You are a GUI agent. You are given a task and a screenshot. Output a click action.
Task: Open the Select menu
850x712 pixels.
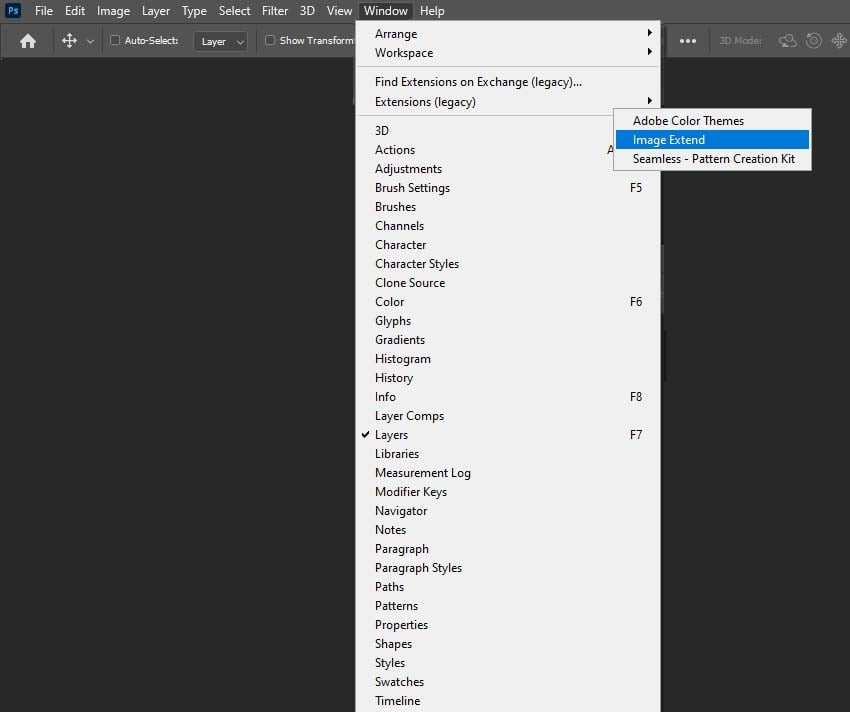pos(234,11)
